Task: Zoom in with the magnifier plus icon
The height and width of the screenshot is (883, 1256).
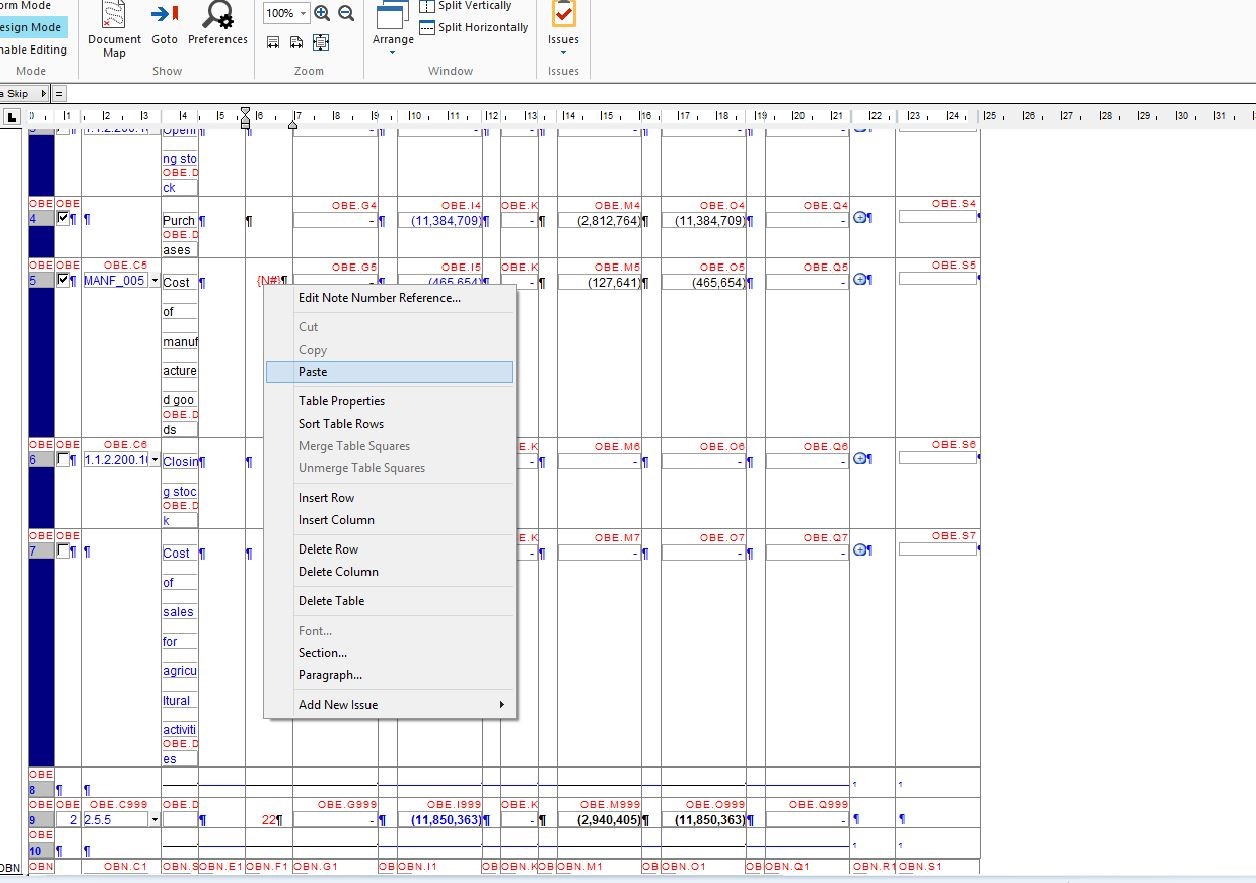Action: tap(322, 13)
